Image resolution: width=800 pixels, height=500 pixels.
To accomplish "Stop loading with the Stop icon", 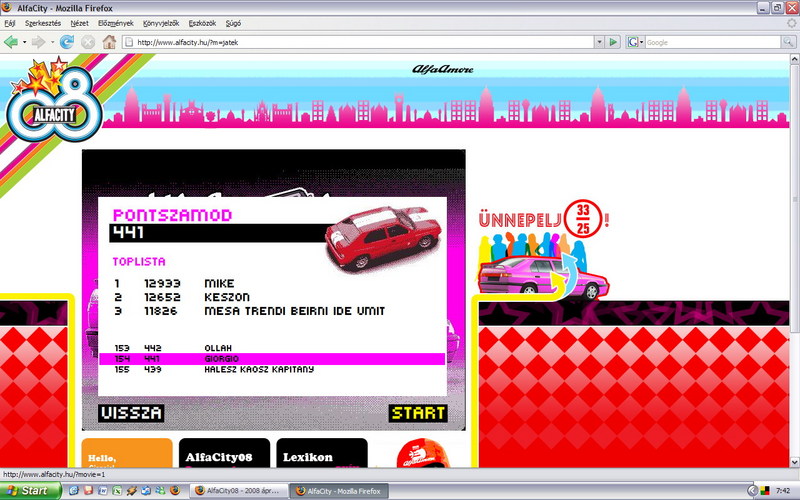I will tap(88, 42).
